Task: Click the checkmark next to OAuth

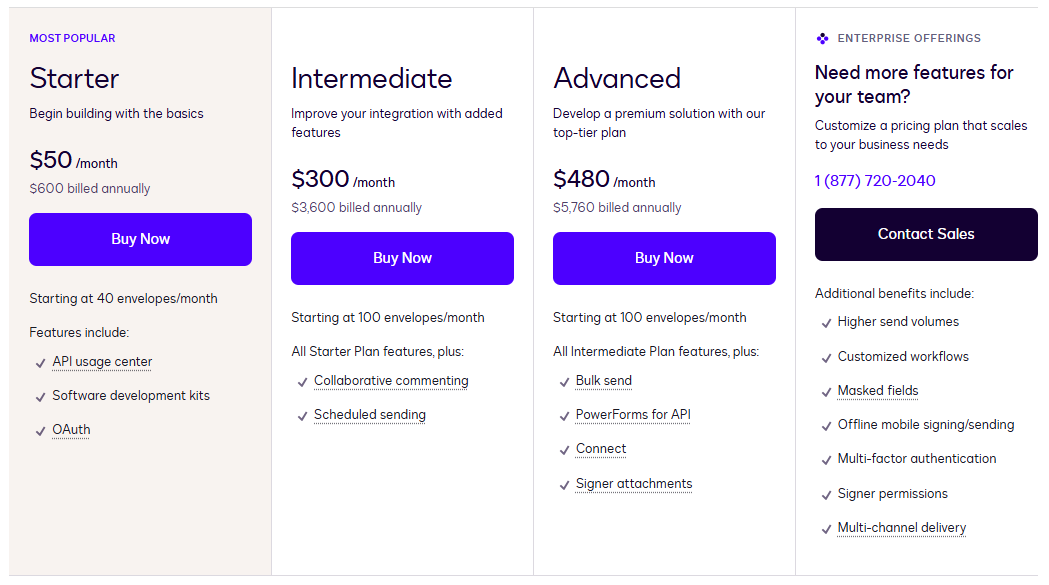Action: (38, 430)
